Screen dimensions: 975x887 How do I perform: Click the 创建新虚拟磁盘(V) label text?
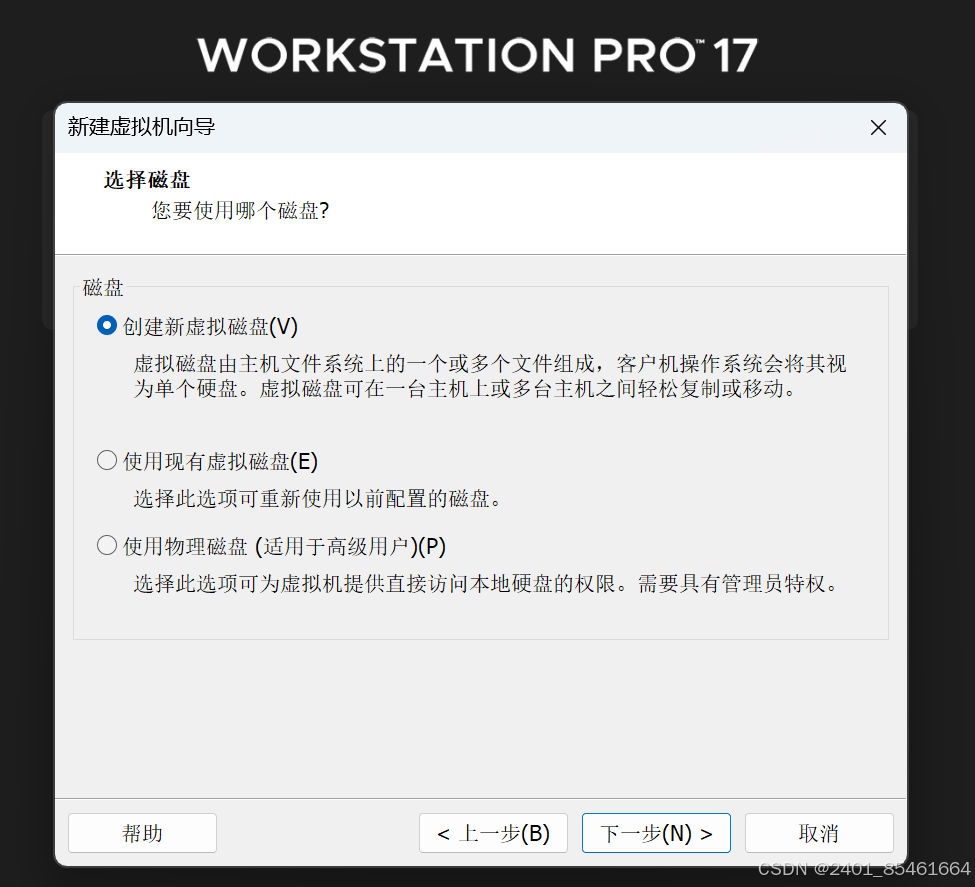pos(210,326)
